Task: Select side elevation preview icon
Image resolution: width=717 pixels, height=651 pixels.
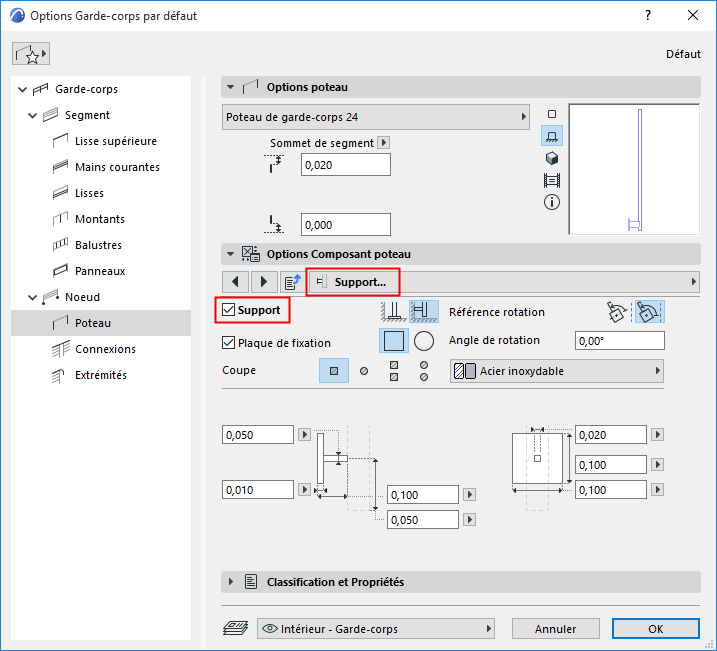Action: coord(552,136)
